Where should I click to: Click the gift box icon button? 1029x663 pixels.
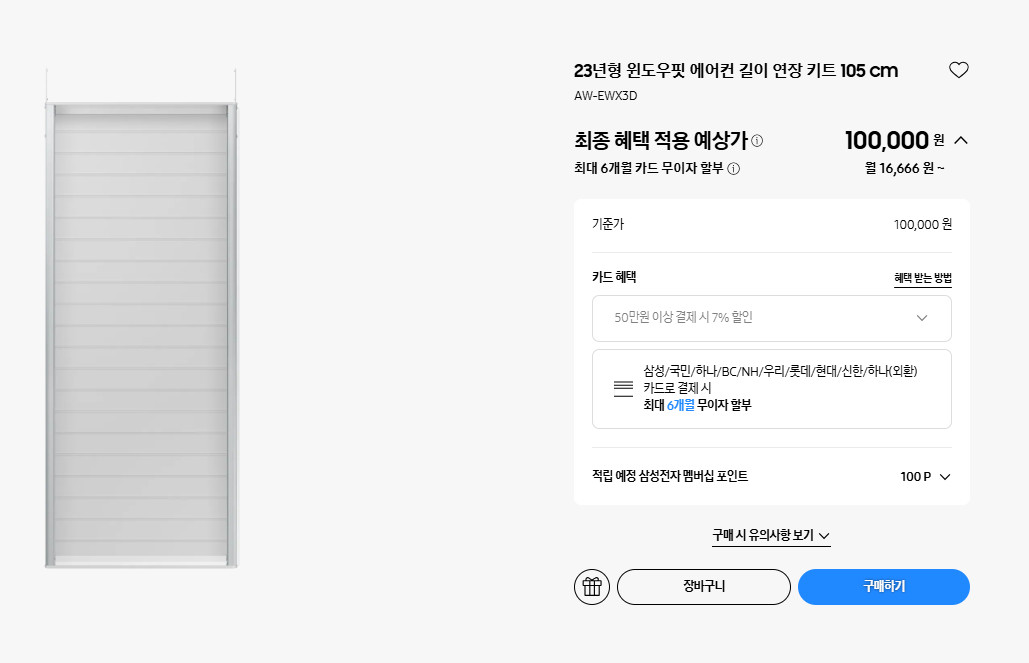coord(591,587)
